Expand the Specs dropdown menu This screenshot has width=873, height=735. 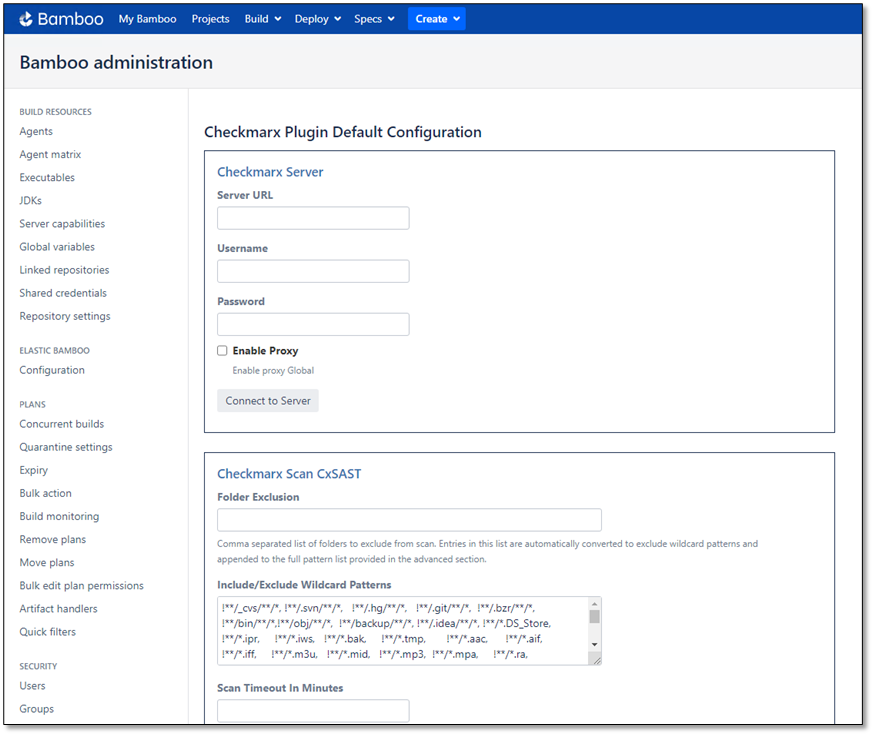coord(374,19)
